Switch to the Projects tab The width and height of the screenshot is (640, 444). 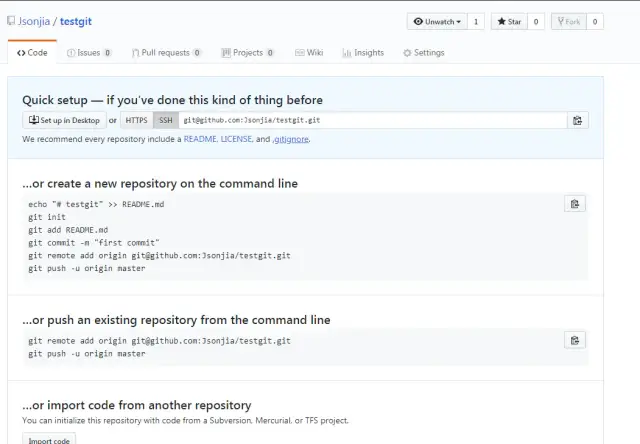pyautogui.click(x=247, y=52)
